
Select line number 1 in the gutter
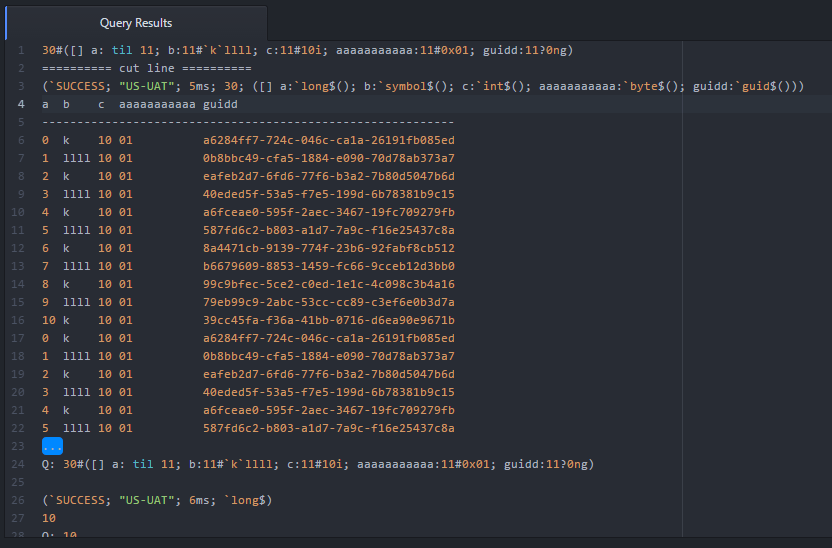[x=21, y=50]
